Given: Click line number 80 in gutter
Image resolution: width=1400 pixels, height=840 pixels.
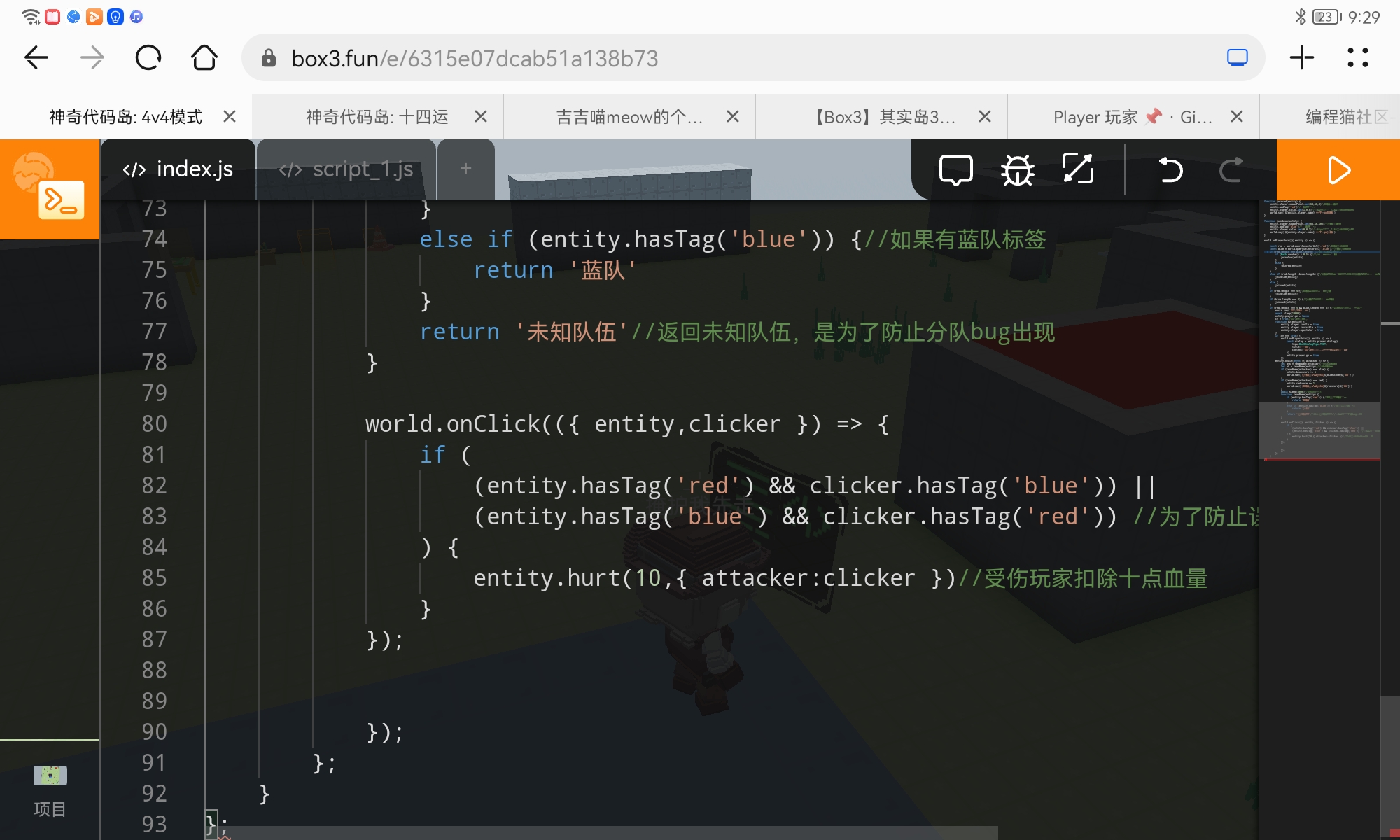Looking at the screenshot, I should coord(154,423).
